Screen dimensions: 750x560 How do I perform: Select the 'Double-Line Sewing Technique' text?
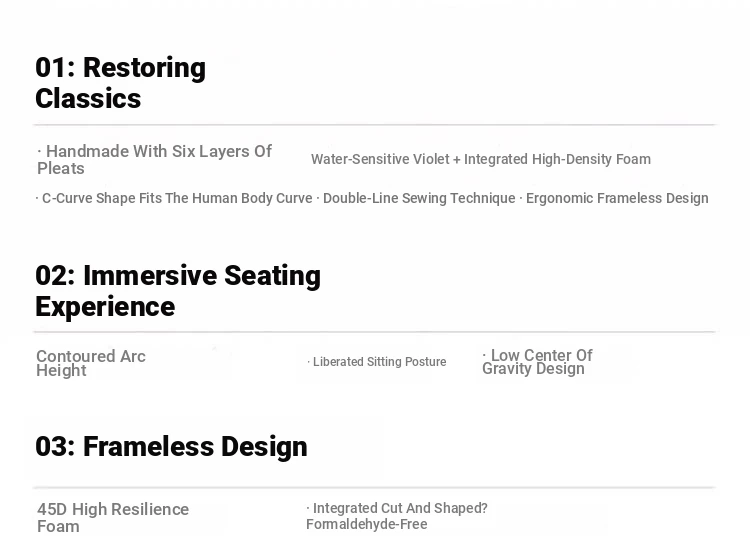pyautogui.click(x=419, y=198)
